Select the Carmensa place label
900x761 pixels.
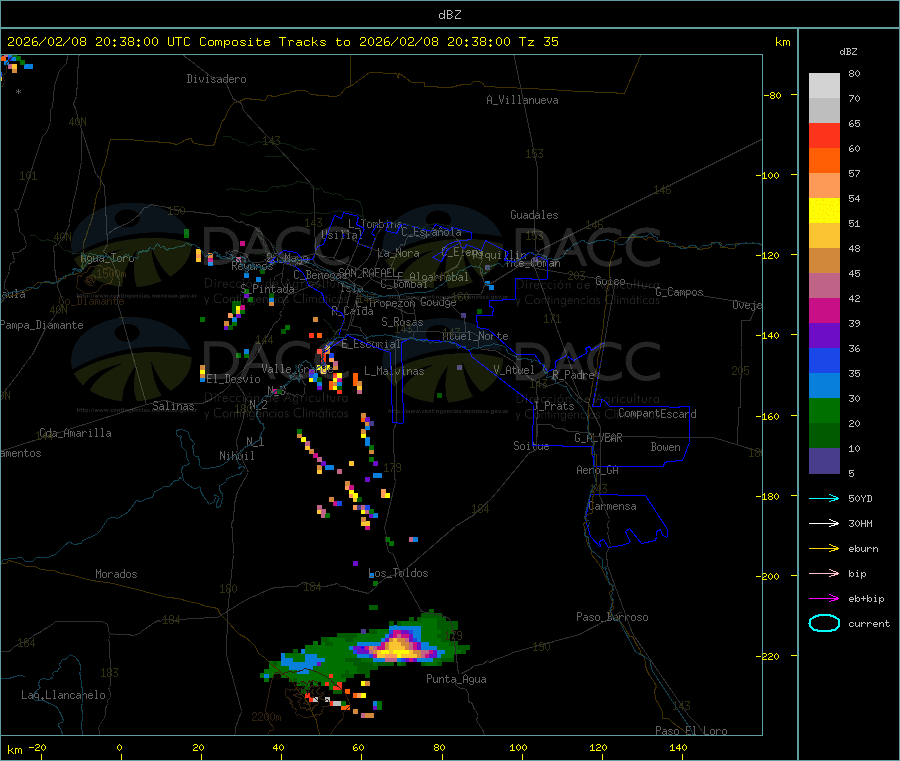pyautogui.click(x=612, y=507)
